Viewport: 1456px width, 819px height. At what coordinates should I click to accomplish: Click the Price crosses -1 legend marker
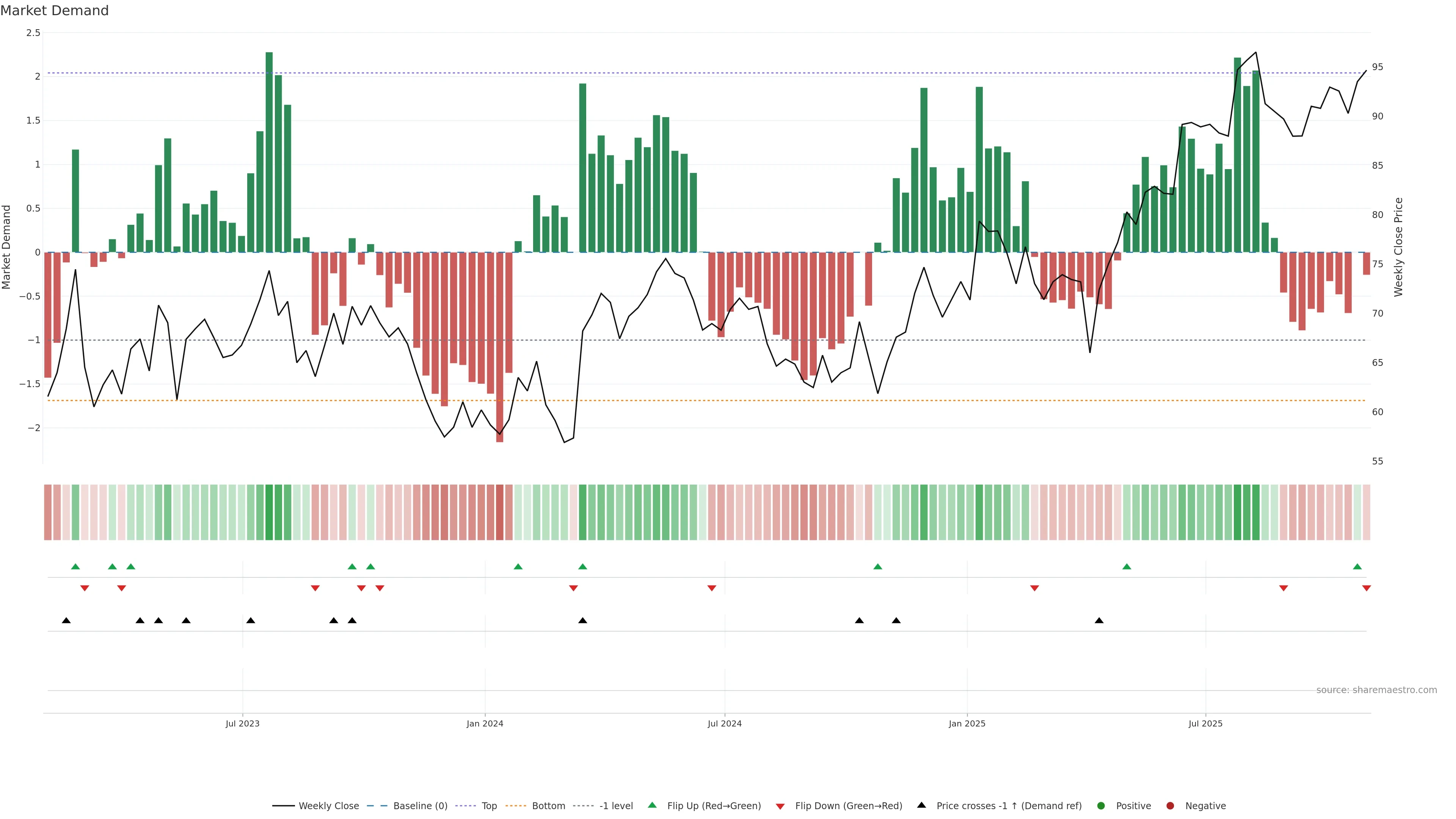921,805
